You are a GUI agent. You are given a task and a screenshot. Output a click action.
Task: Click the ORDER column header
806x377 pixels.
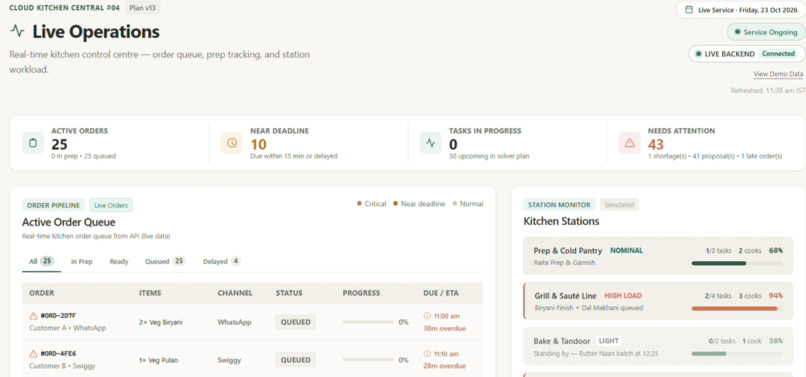point(42,293)
